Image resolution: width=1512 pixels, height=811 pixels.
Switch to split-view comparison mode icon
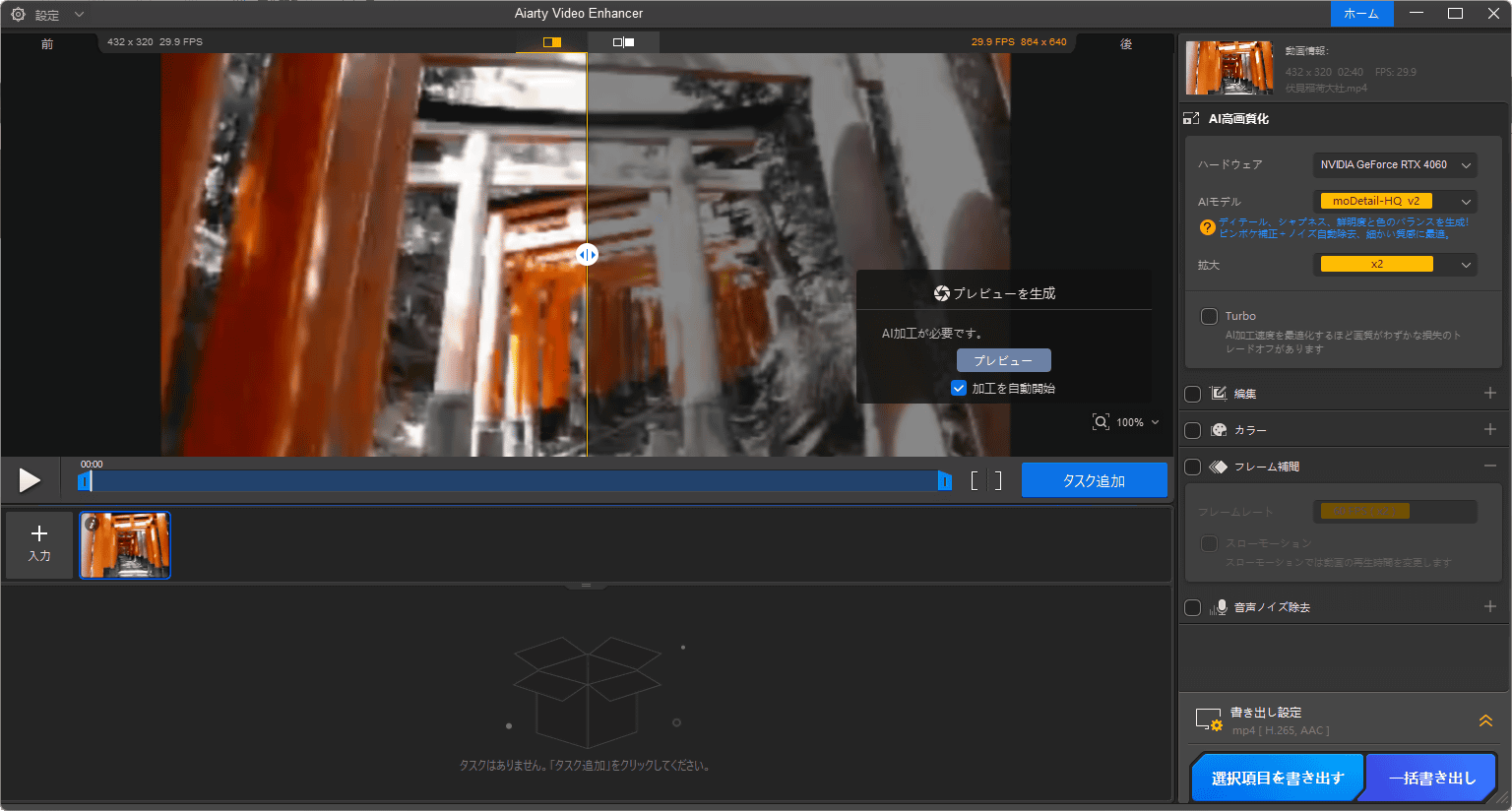coord(551,42)
